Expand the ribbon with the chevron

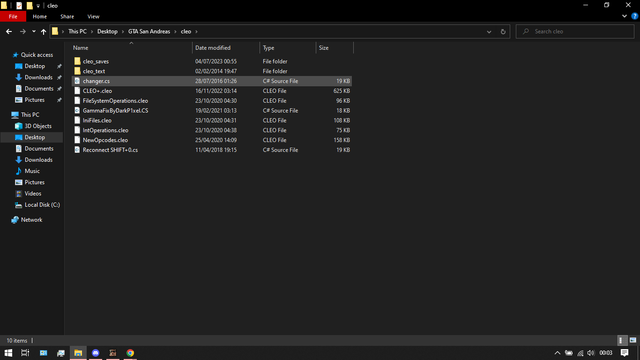[x=624, y=16]
